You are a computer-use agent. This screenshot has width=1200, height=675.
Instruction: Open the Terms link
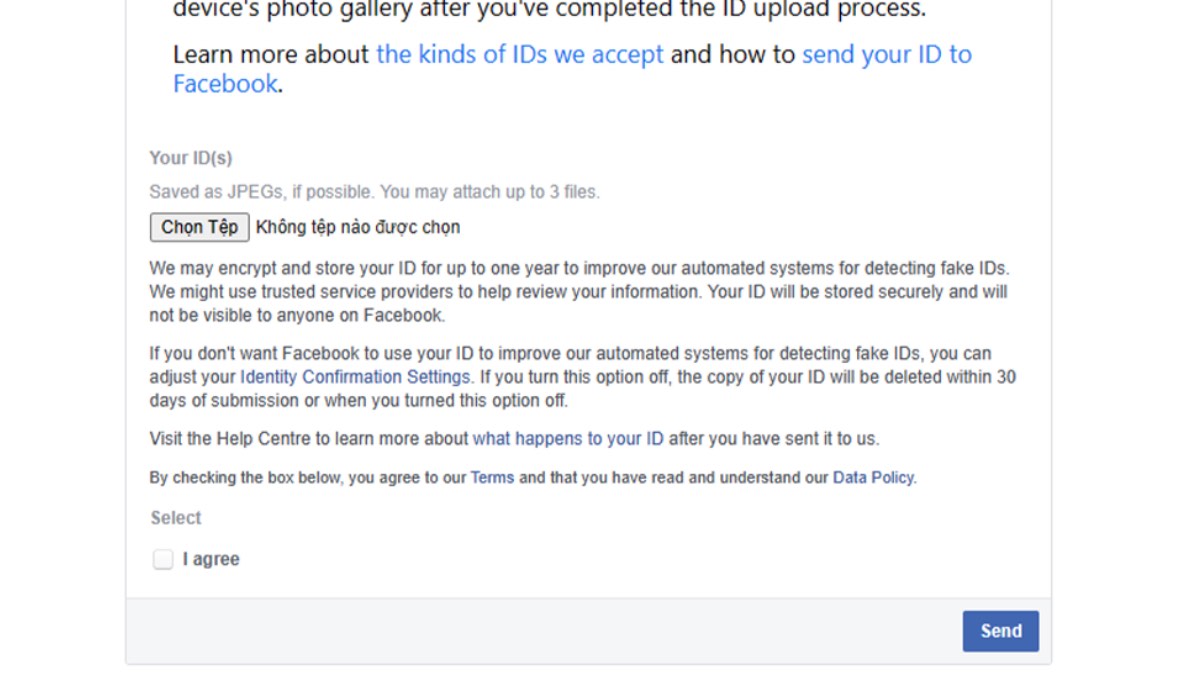tap(492, 478)
